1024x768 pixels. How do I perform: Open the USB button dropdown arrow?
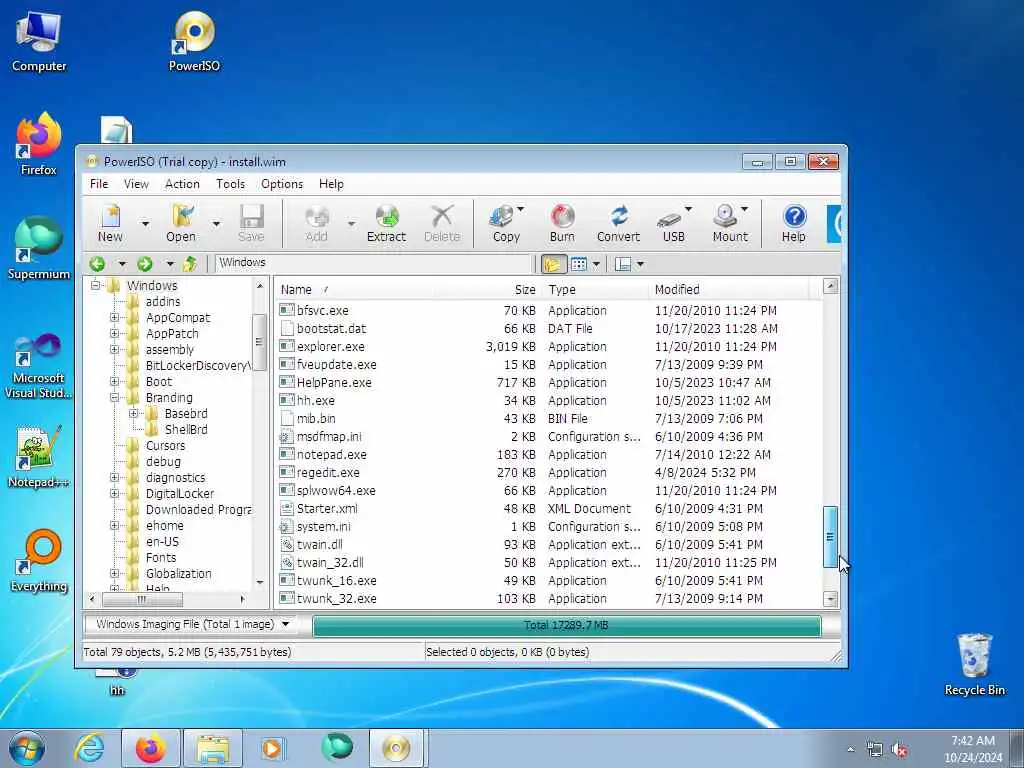(x=688, y=210)
